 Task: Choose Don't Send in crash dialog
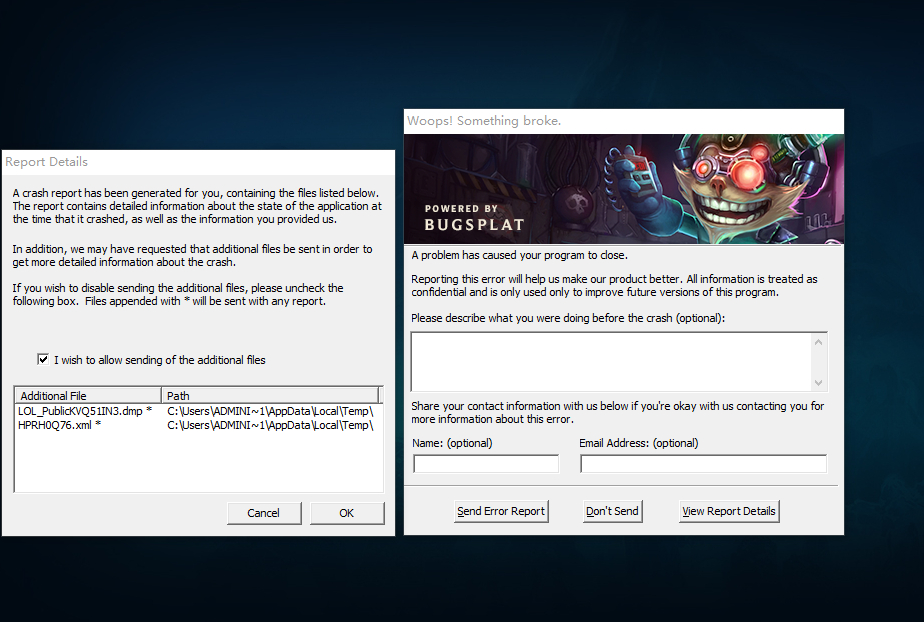612,511
